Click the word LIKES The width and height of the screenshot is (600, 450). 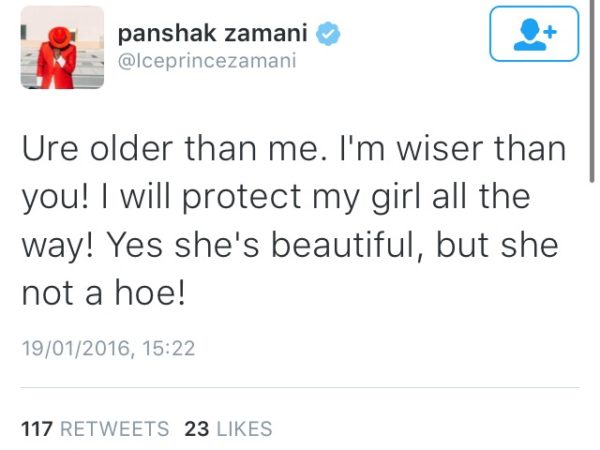coord(243,428)
